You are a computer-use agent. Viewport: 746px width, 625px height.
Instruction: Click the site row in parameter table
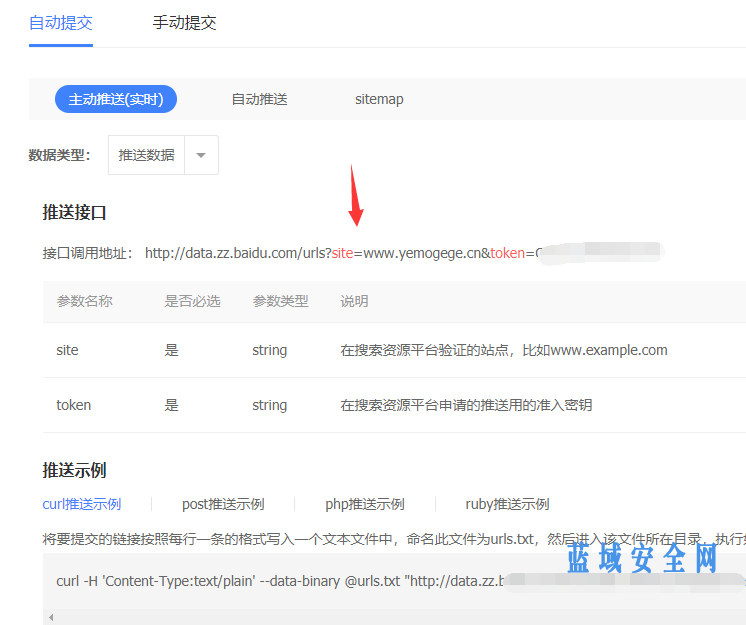pos(67,350)
